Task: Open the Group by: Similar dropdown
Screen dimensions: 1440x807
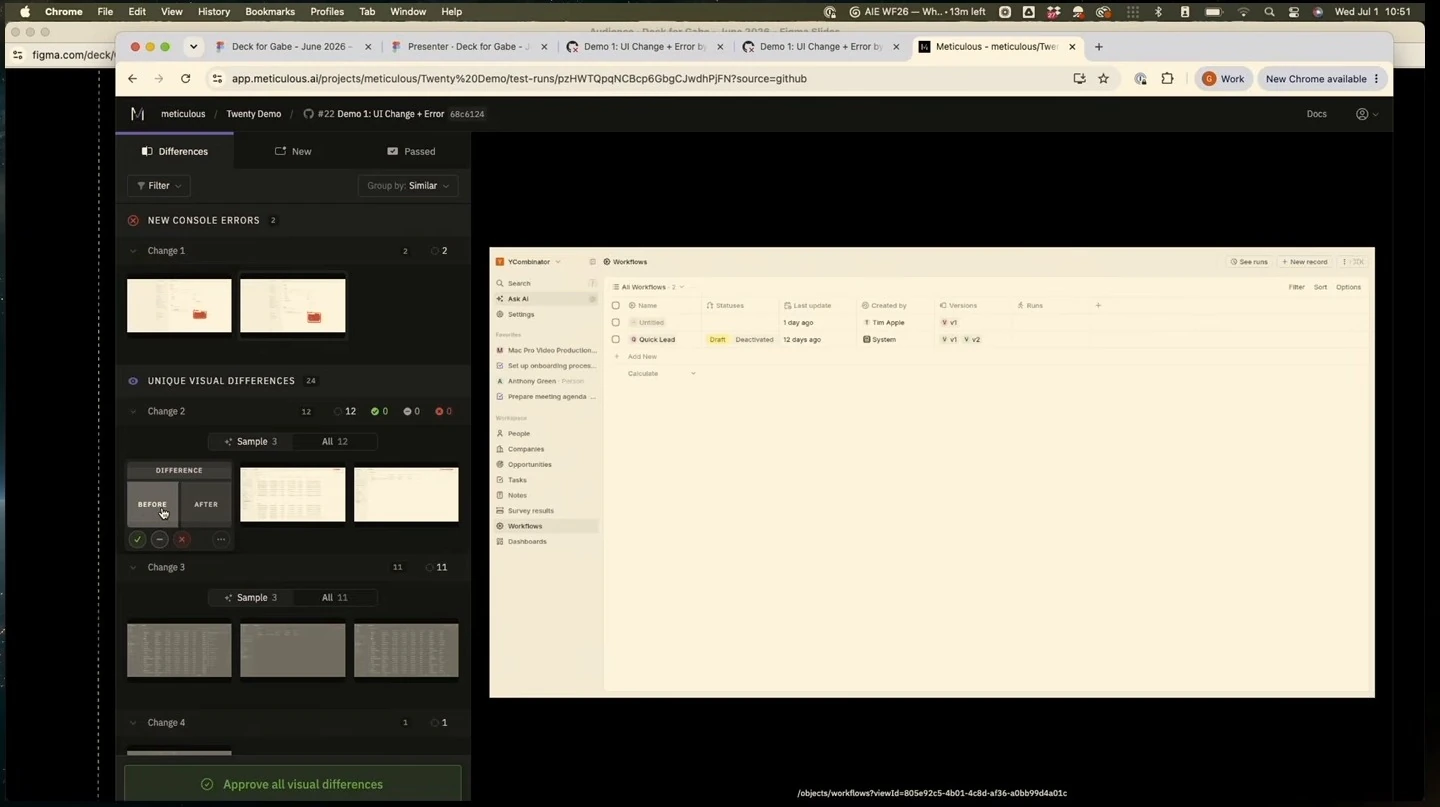Action: (x=408, y=185)
